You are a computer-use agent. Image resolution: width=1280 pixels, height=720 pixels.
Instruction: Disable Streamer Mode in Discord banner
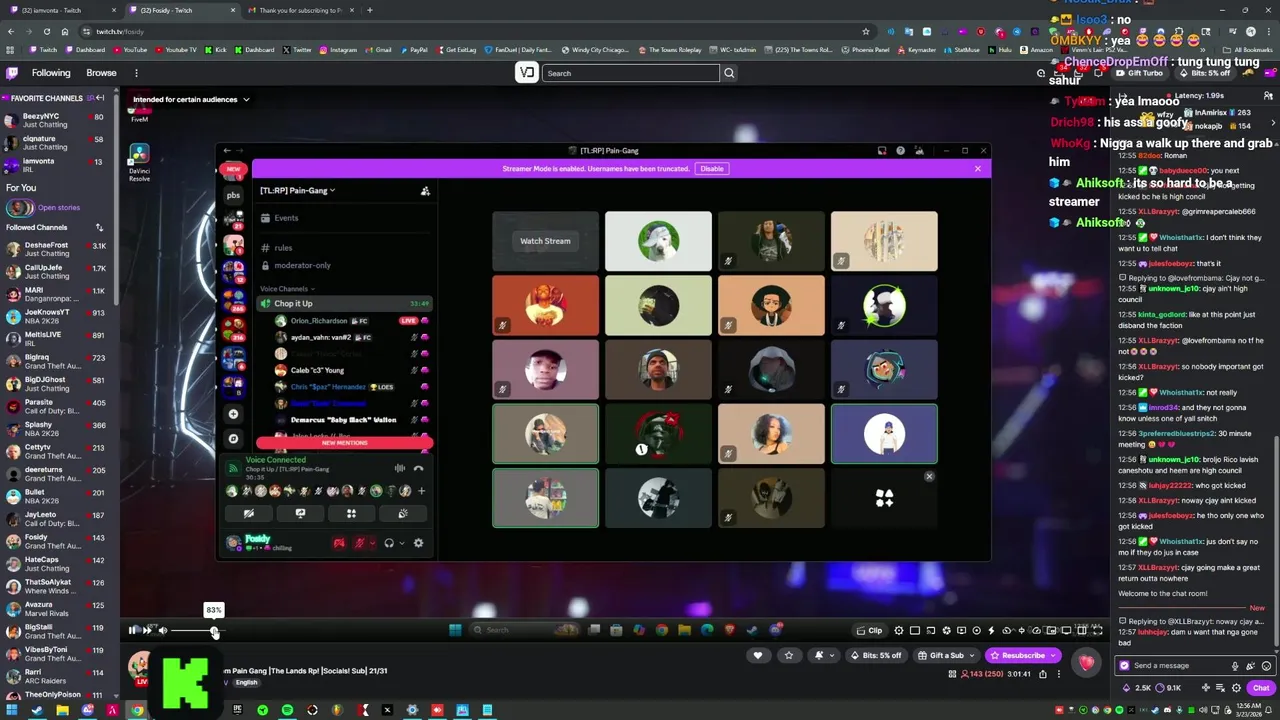711,169
